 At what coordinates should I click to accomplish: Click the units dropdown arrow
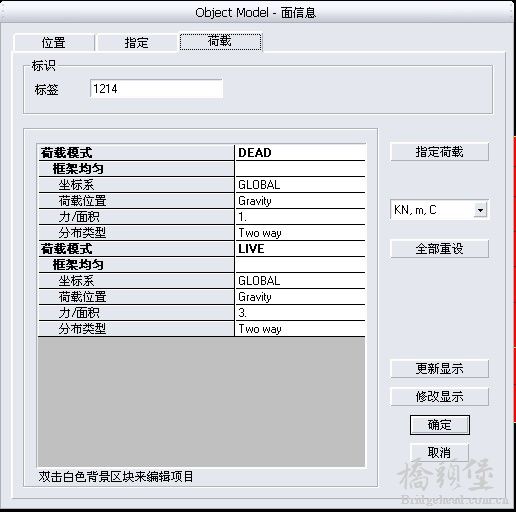[480, 210]
